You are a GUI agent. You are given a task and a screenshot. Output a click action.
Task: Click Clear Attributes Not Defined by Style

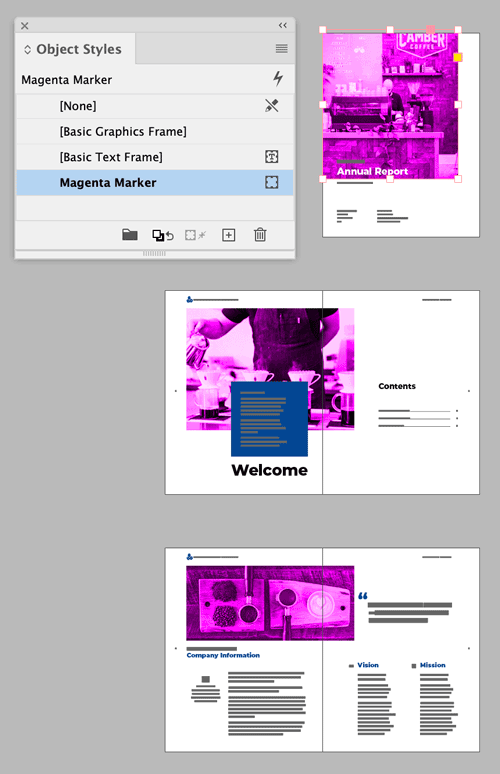[195, 235]
